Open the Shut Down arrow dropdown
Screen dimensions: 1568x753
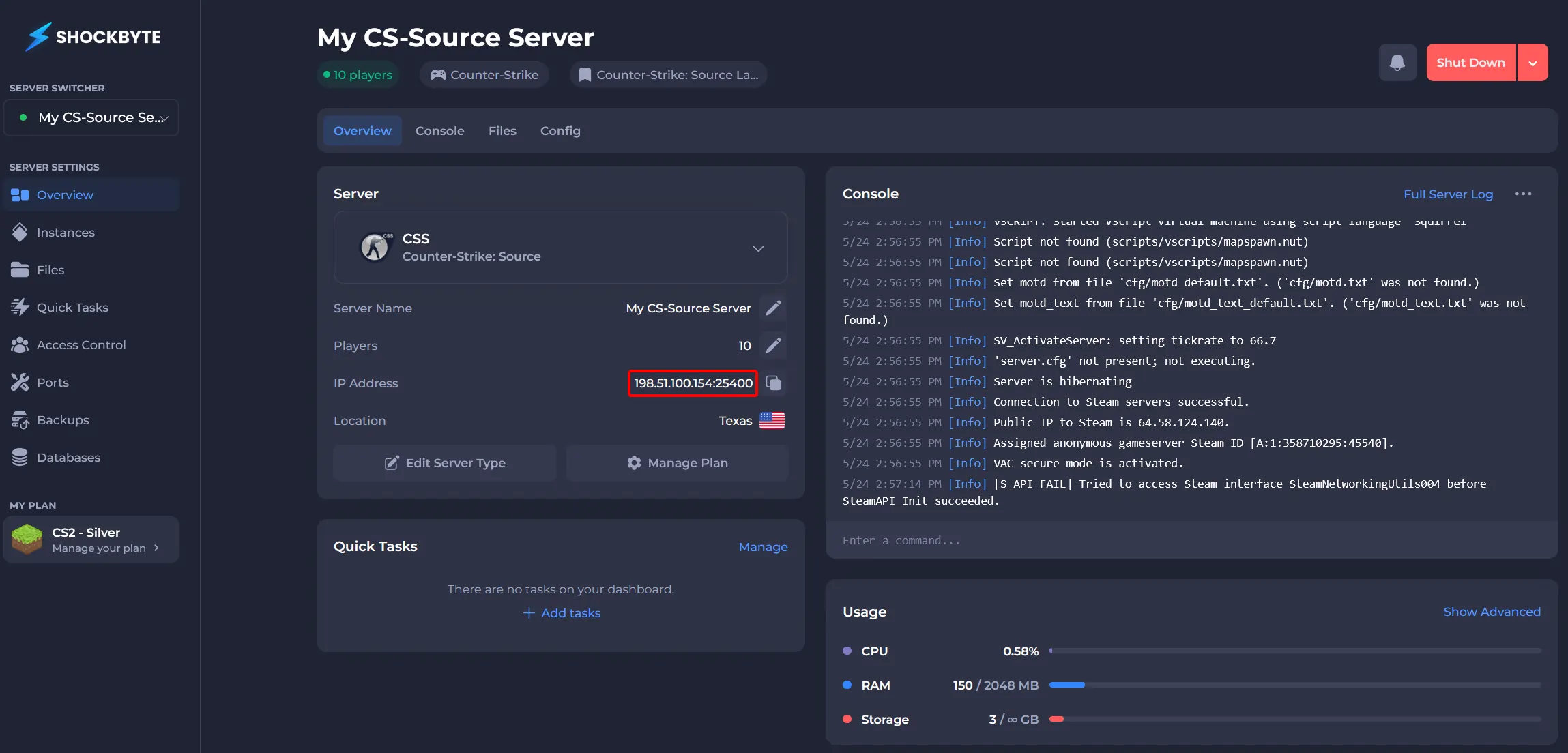pos(1533,63)
